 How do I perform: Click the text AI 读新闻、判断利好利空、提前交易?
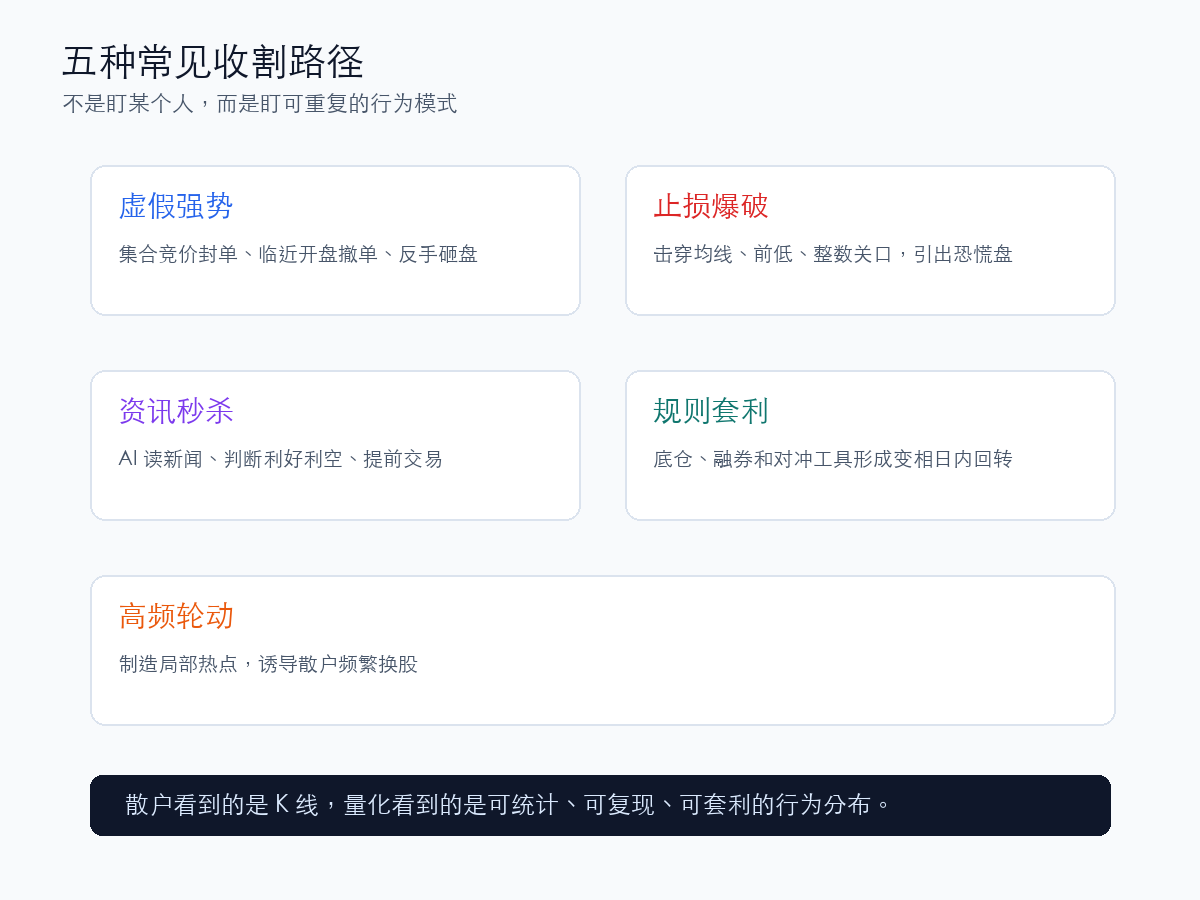[280, 459]
